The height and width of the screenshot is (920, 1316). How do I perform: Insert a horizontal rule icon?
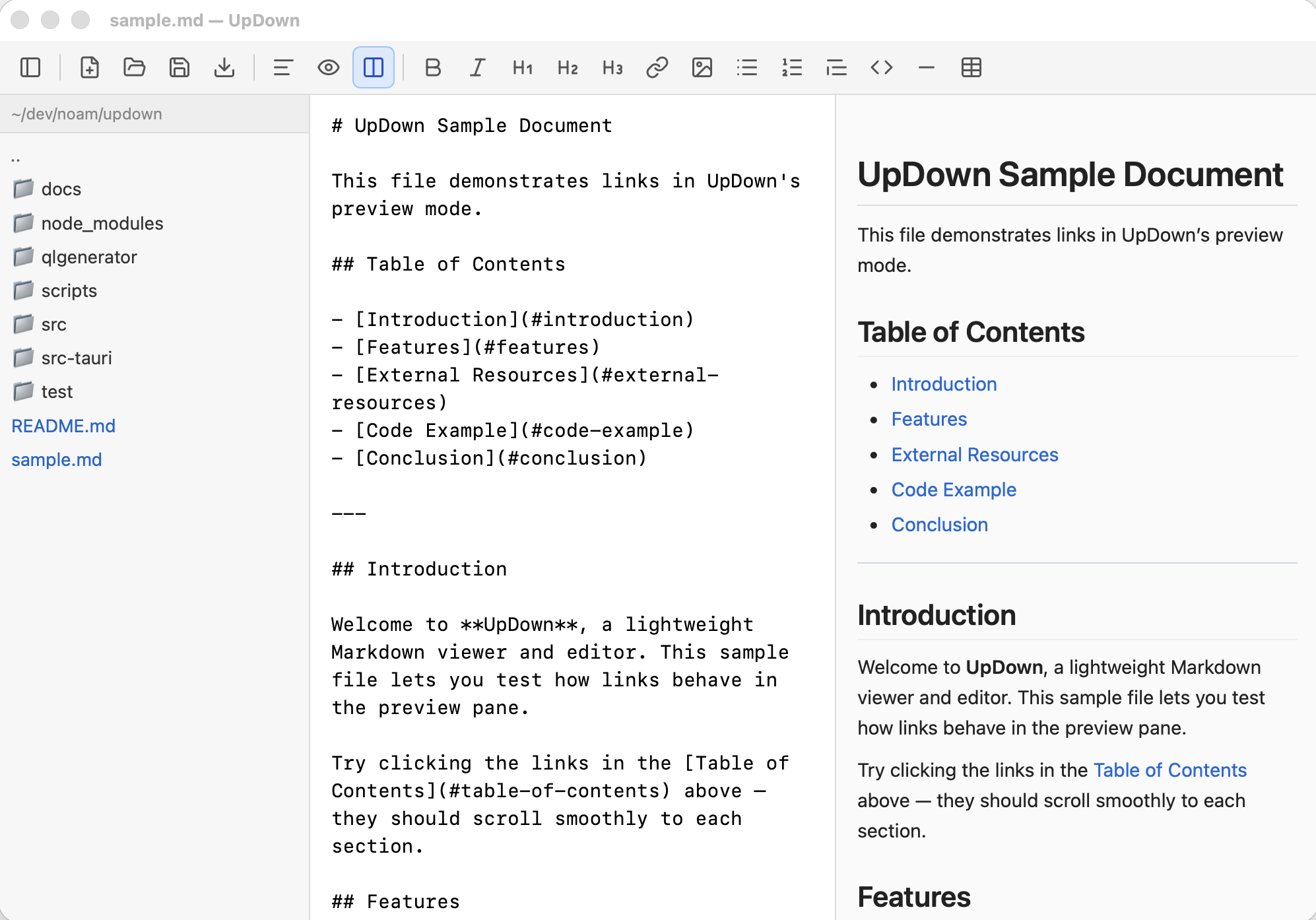point(927,67)
